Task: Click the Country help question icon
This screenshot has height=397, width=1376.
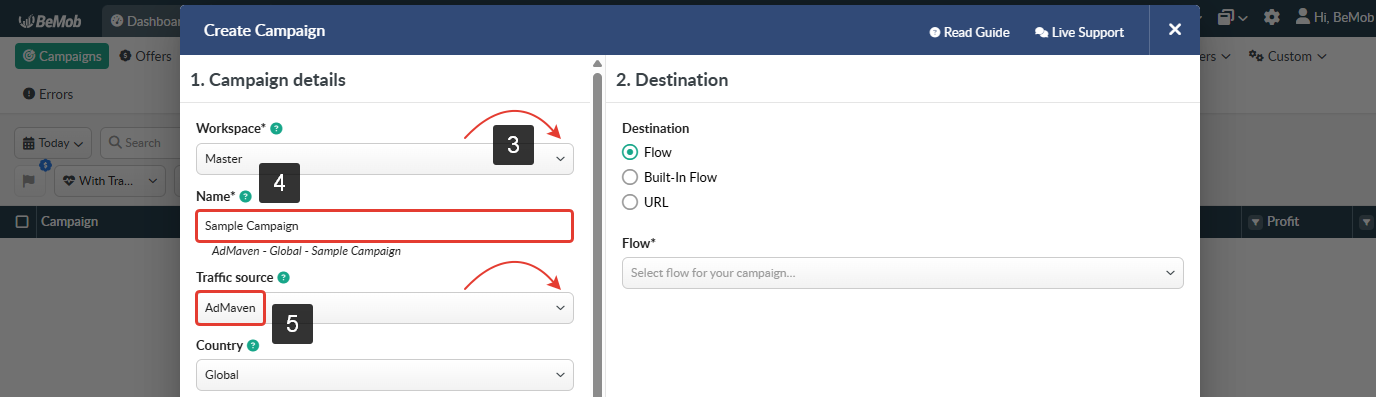Action: [x=253, y=345]
